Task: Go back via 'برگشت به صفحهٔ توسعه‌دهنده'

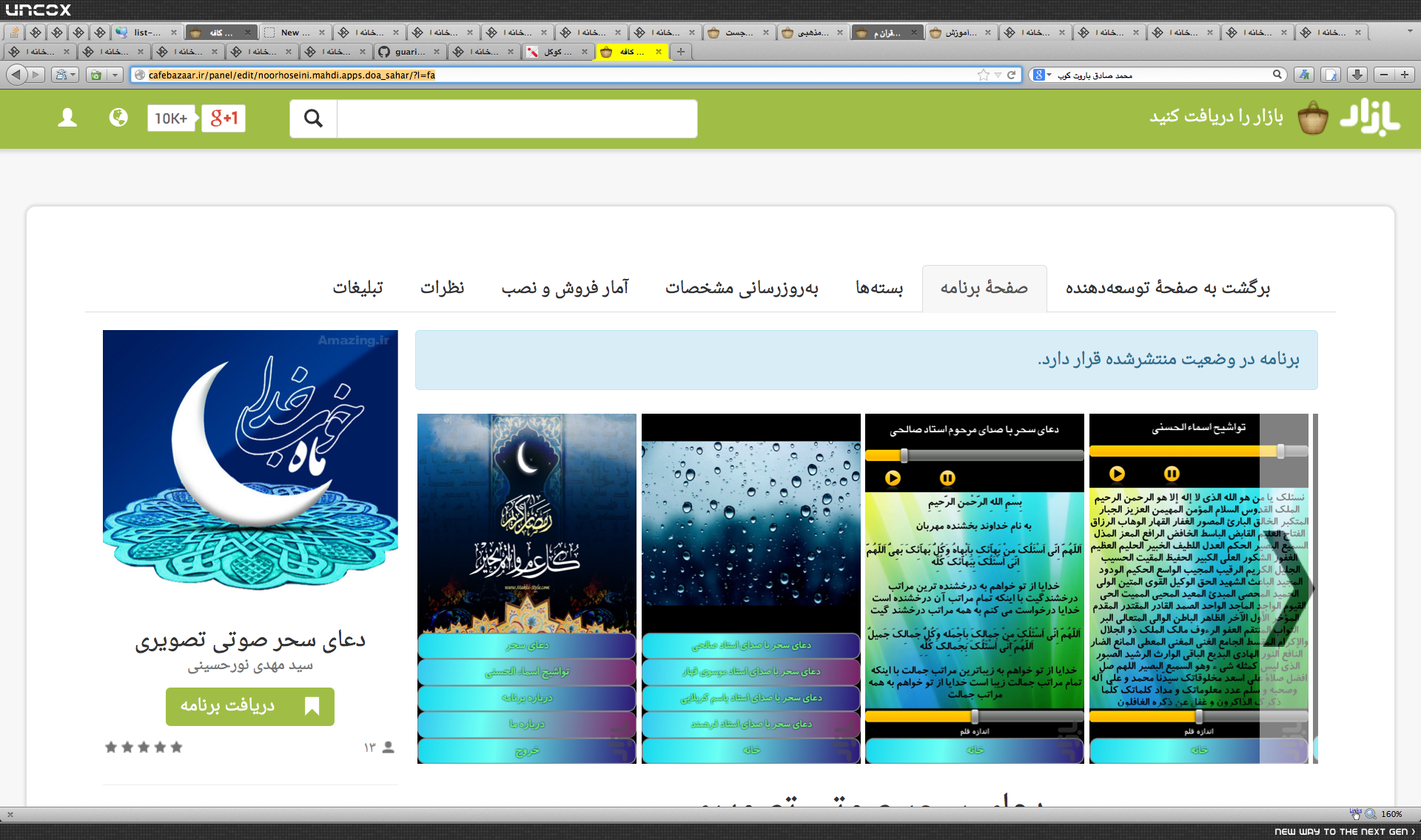Action: (1168, 288)
